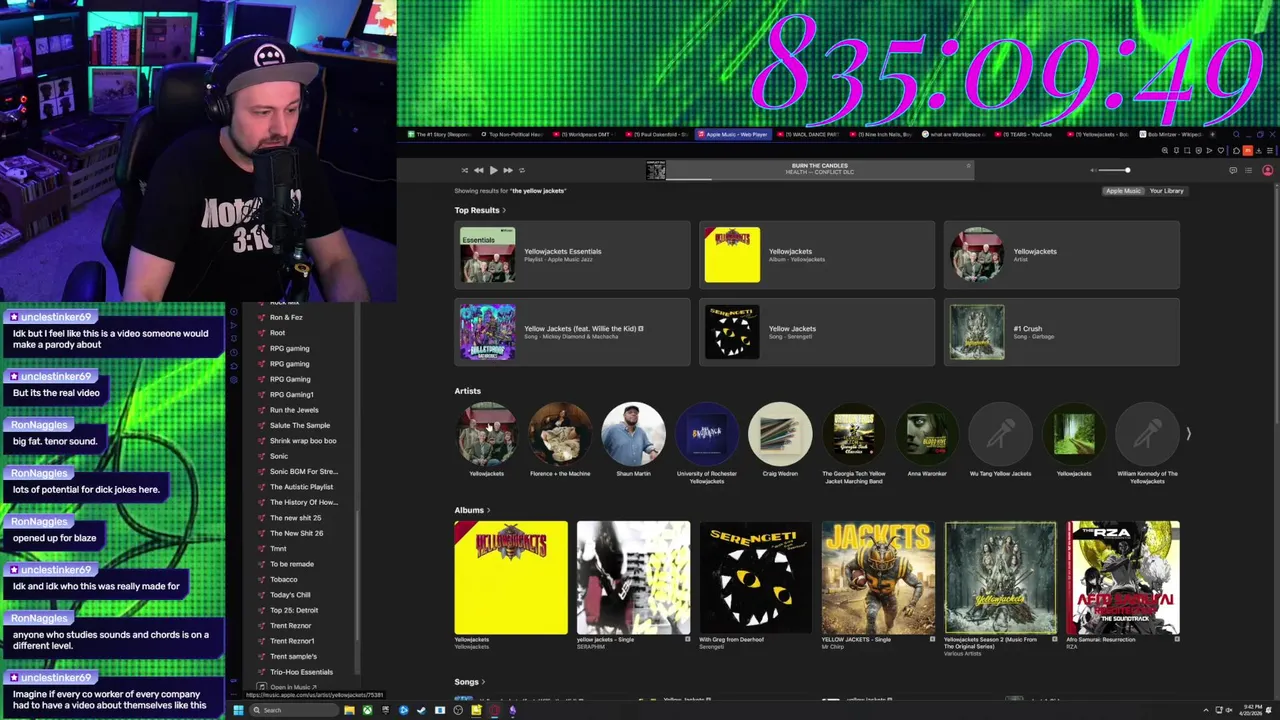Open the #1 Crush song result
The width and height of the screenshot is (1280, 720).
coord(1062,332)
